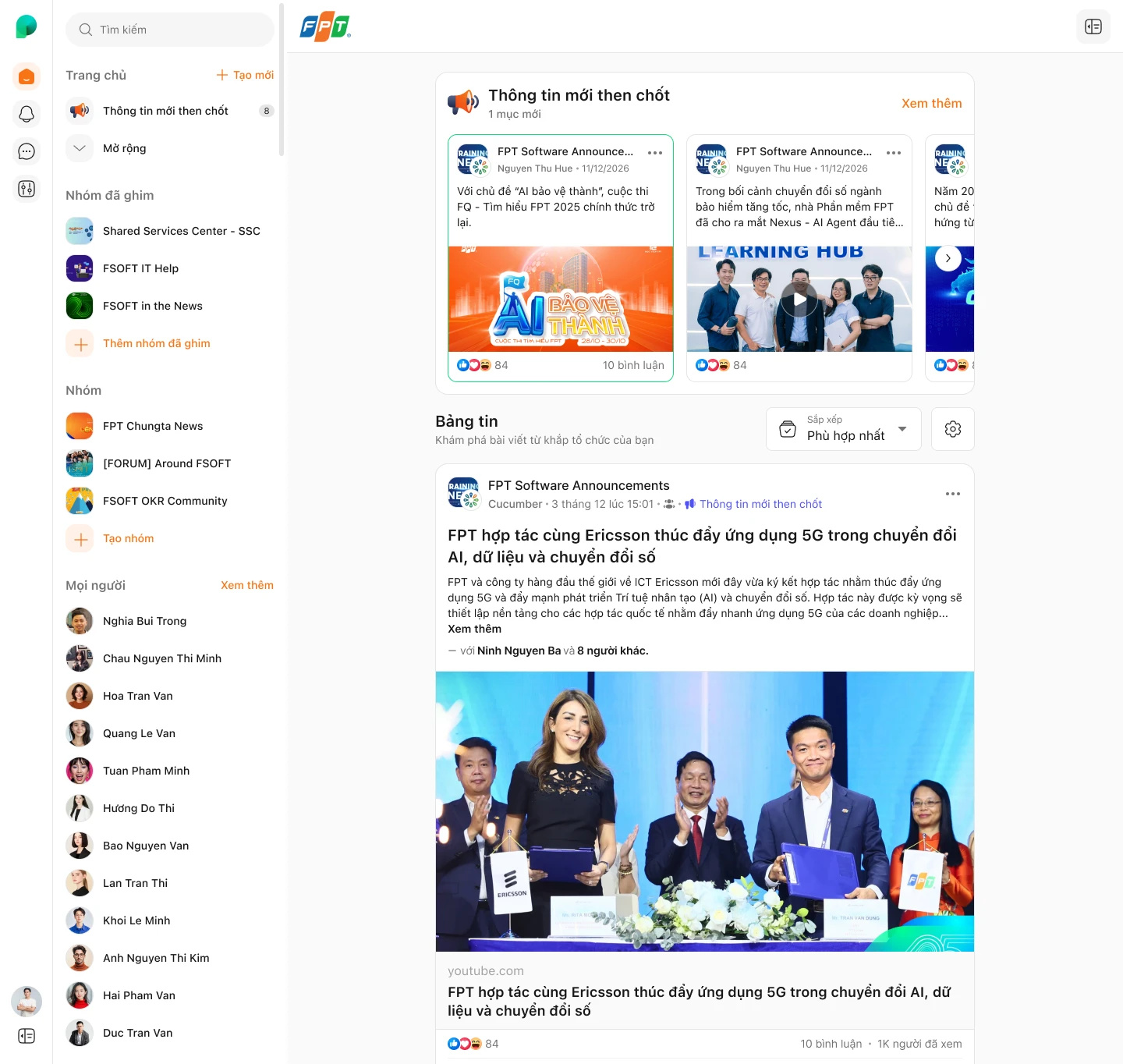Click Thêm nhóm đã ghim

156,343
